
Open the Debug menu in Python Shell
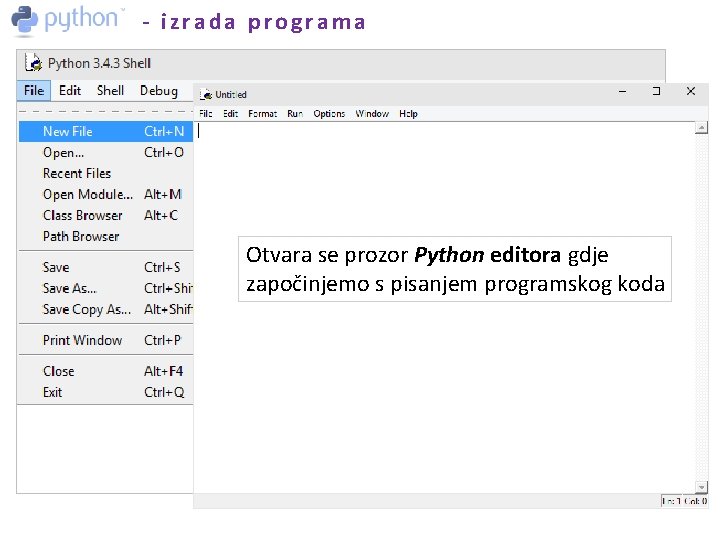tap(159, 90)
